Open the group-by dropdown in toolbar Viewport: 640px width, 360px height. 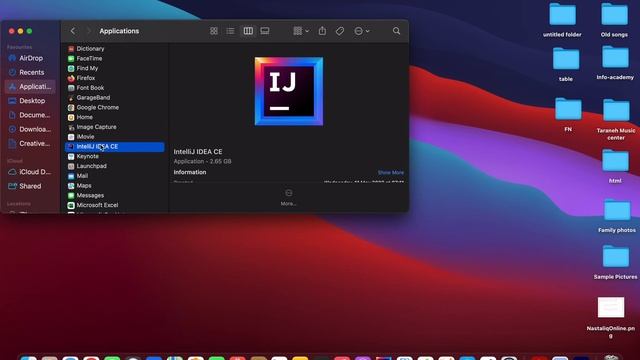[x=301, y=31]
